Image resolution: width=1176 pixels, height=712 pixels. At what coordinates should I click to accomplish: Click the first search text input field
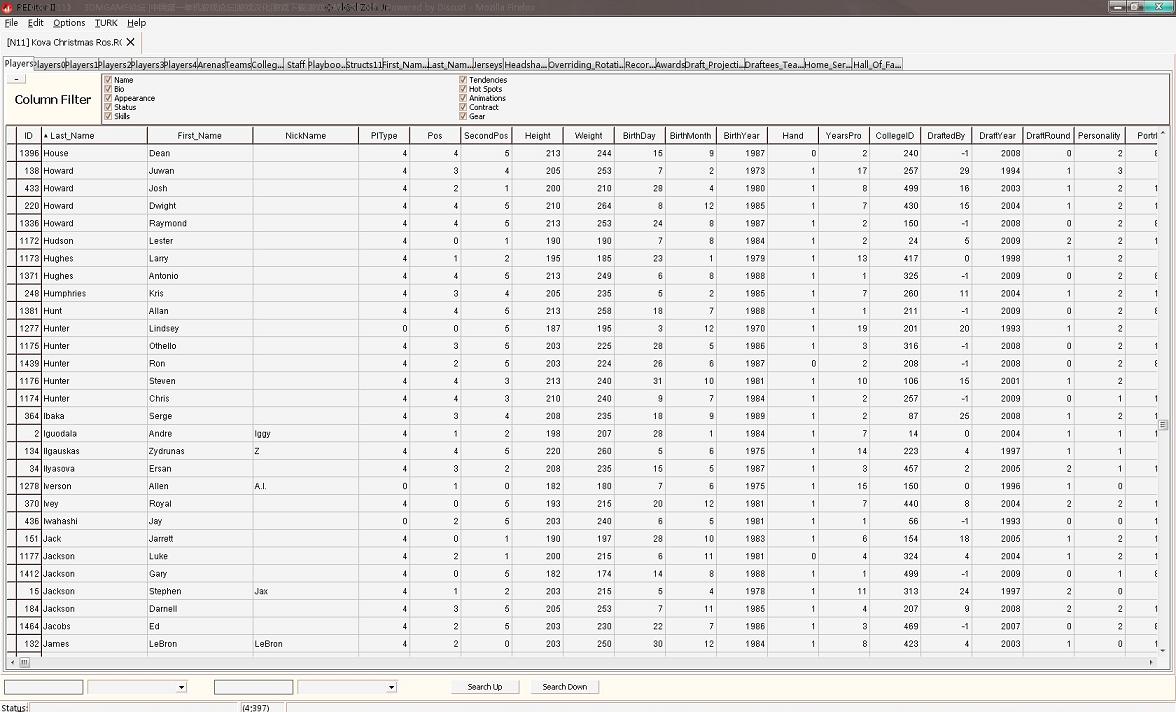point(44,687)
